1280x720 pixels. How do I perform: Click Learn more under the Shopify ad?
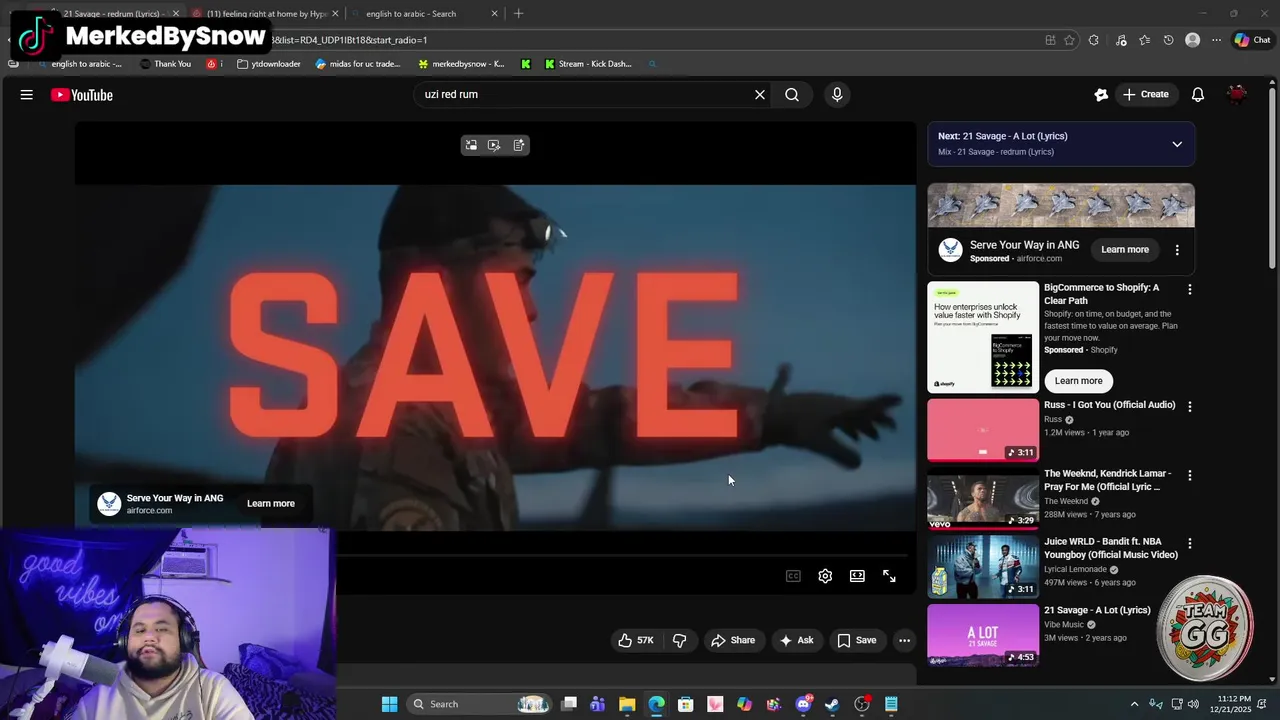[1078, 381]
